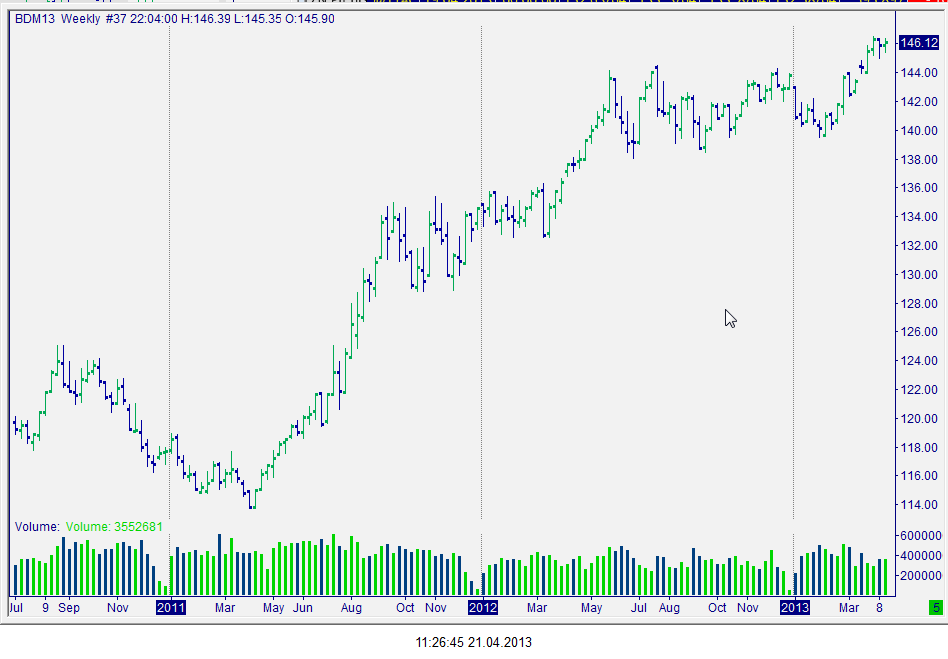Click the Nov label right before 2013
Image resolution: width=948 pixels, height=659 pixels.
tap(747, 608)
